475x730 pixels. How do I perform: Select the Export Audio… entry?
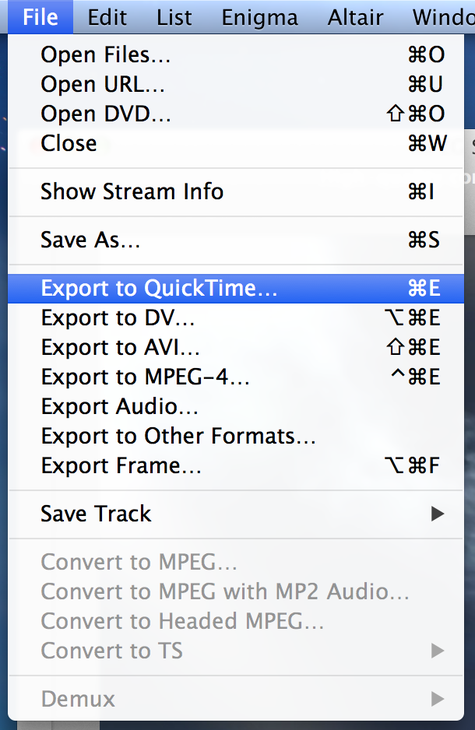(x=236, y=406)
